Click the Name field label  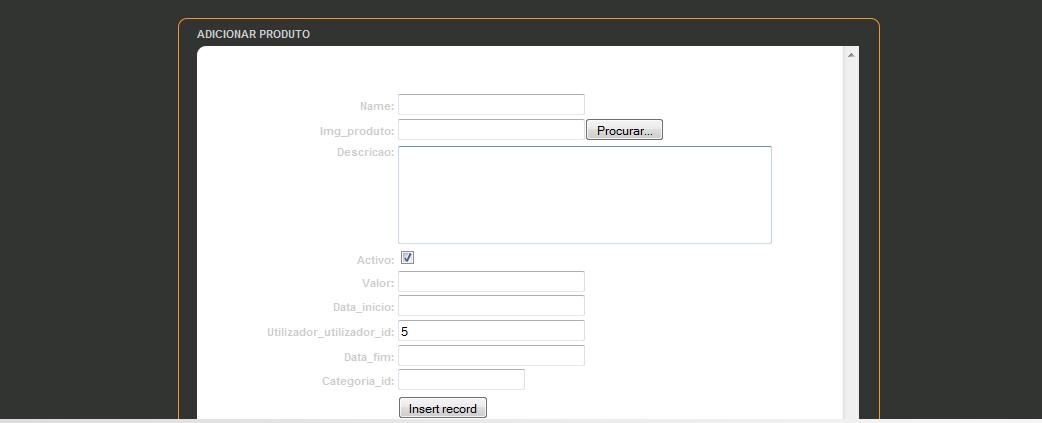[376, 106]
